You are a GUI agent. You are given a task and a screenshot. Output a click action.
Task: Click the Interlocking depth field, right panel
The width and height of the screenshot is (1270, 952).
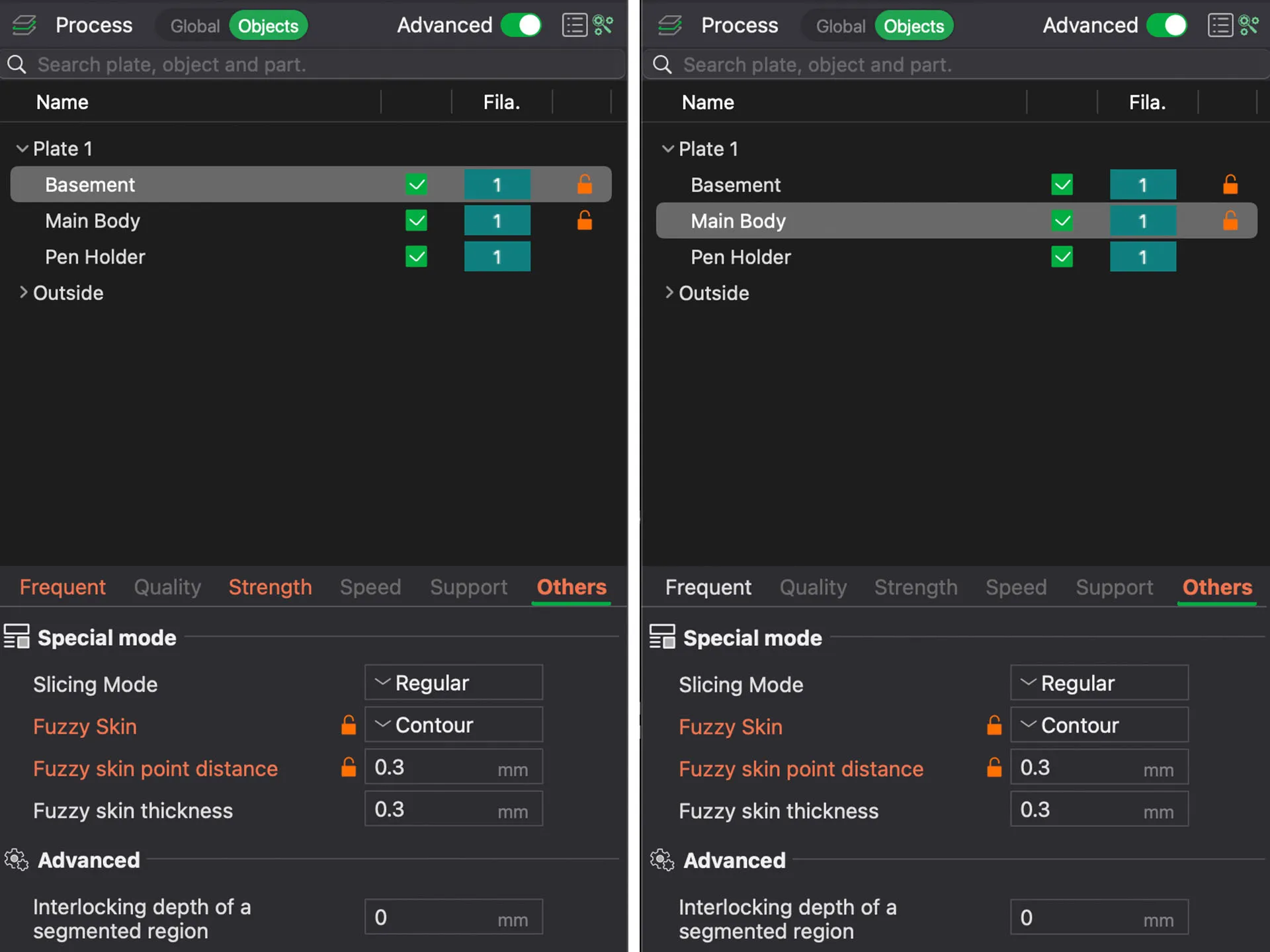pos(1099,917)
